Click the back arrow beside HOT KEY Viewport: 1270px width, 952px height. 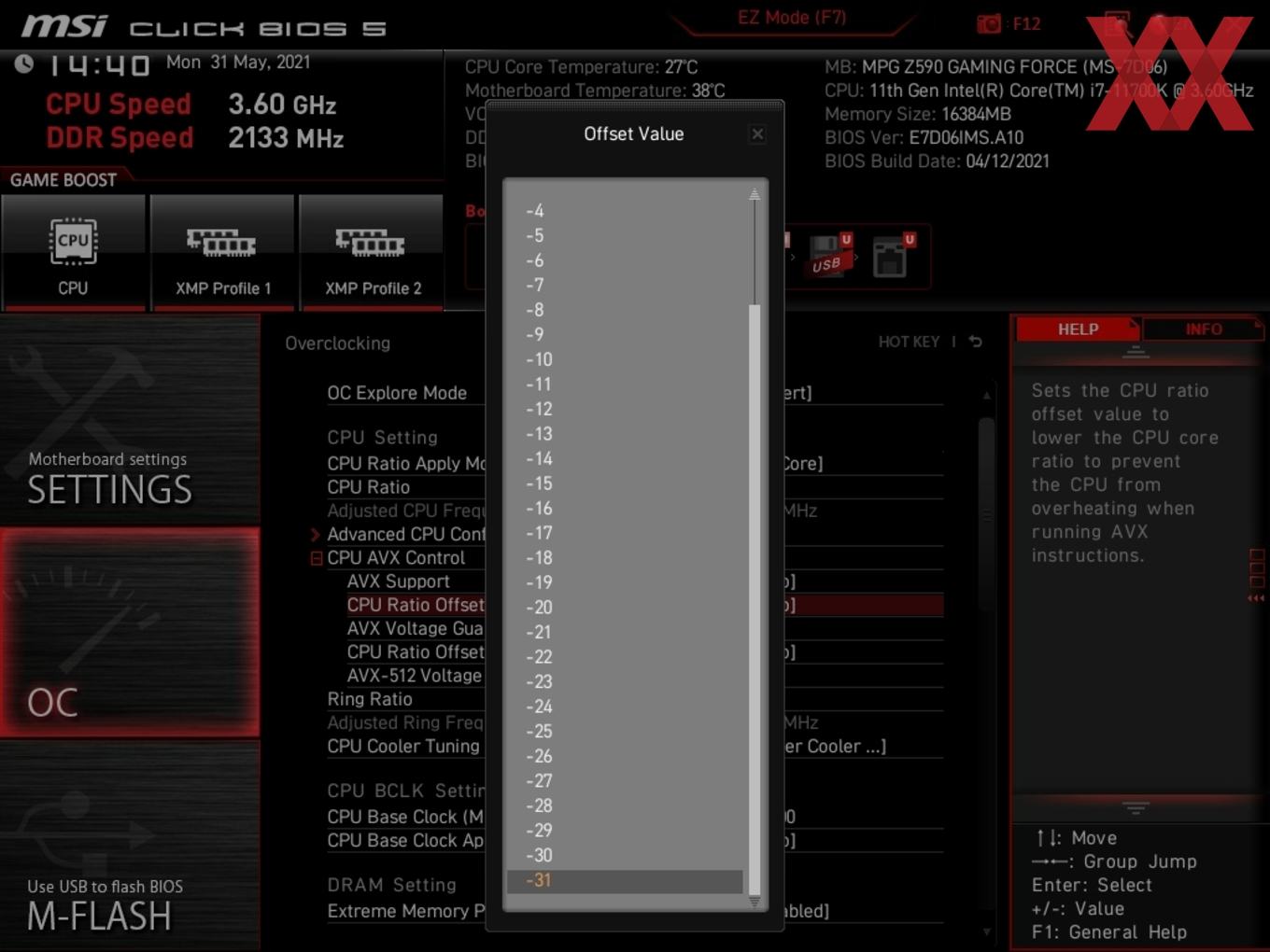coord(976,342)
